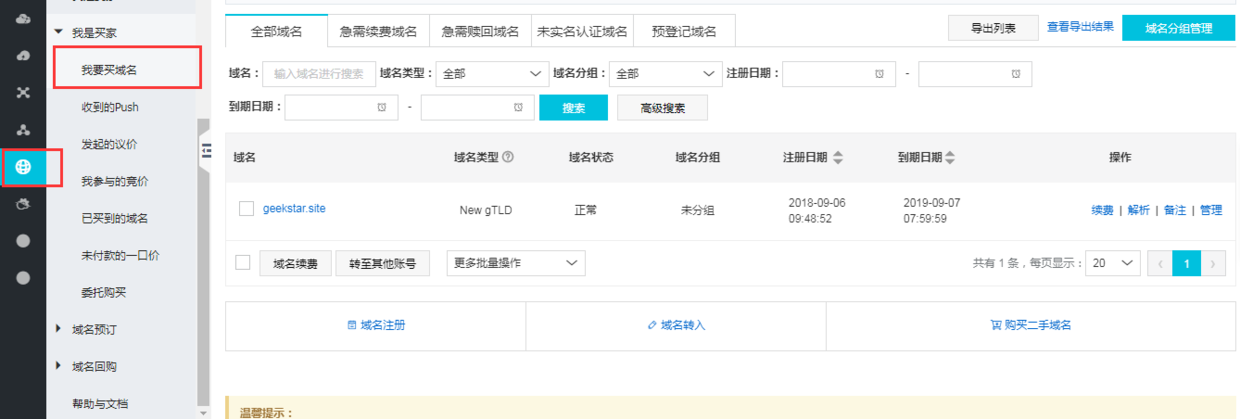Viewport: 1240px width, 419px height.
Task: Click 续费 for geekstar.site
Action: pyautogui.click(x=1102, y=210)
